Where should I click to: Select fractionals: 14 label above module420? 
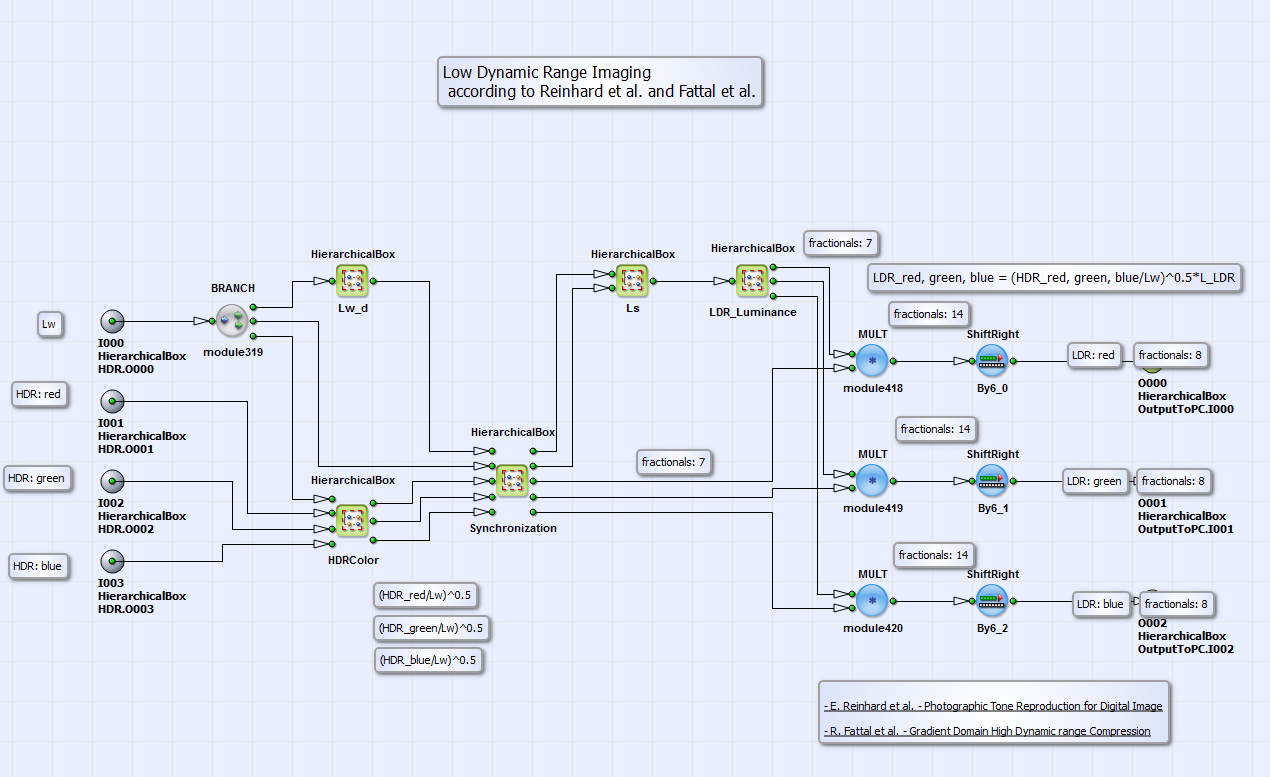(x=934, y=555)
